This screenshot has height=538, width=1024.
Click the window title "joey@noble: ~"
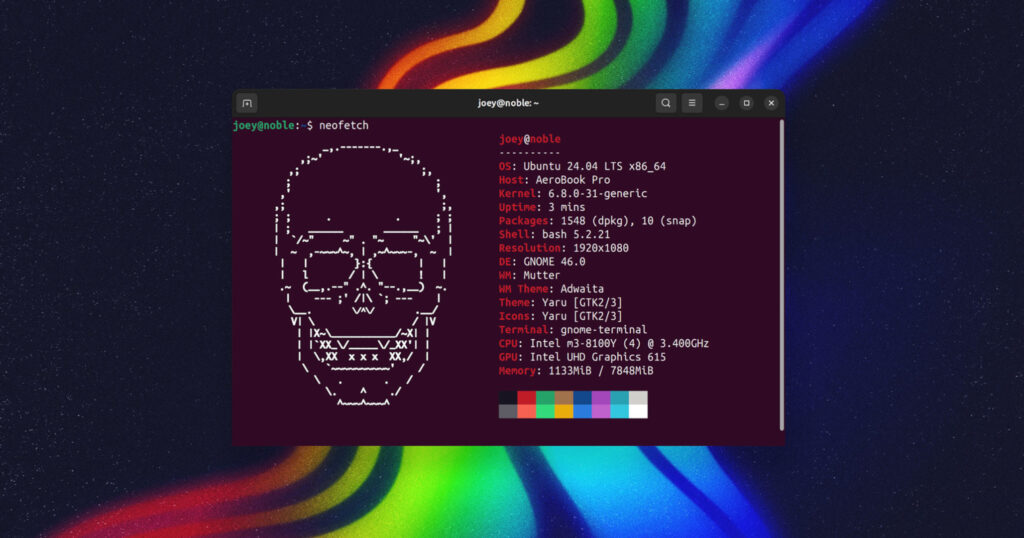click(x=508, y=103)
